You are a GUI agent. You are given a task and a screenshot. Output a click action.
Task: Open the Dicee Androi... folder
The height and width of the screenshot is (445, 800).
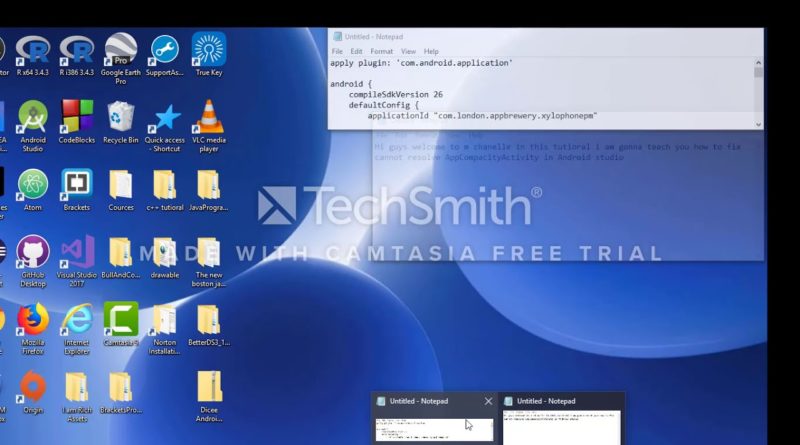point(209,397)
